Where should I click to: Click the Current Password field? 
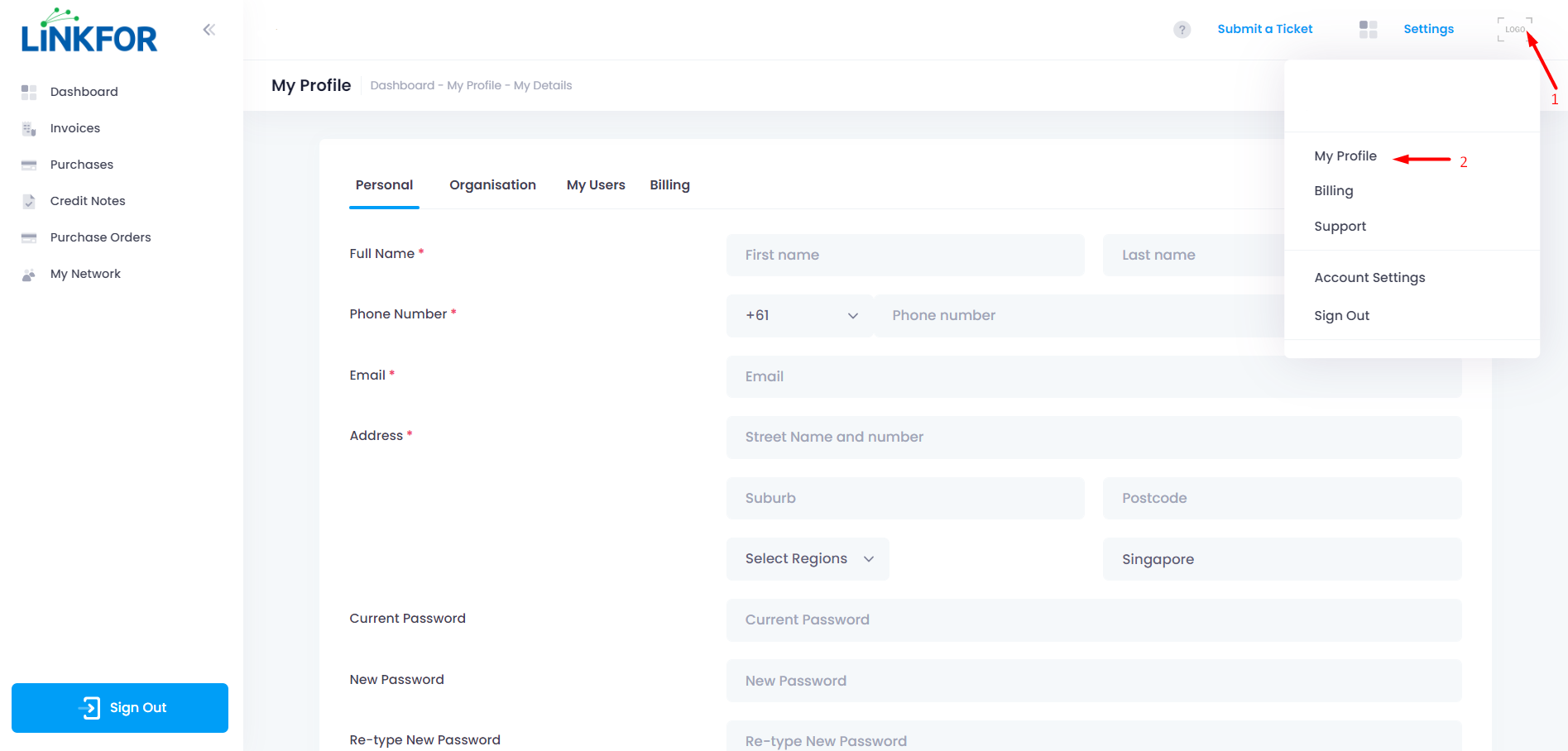tap(1094, 620)
